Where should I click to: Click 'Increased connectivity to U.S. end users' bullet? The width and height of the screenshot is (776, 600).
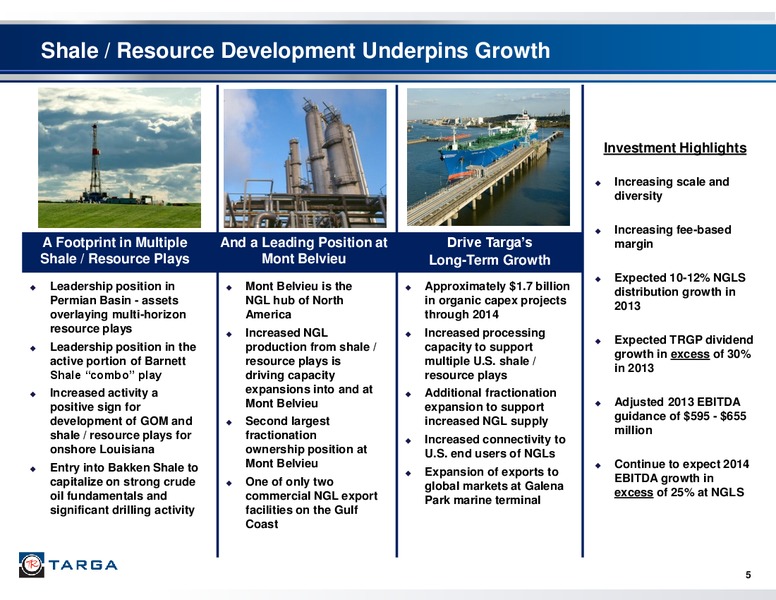pyautogui.click(x=494, y=447)
